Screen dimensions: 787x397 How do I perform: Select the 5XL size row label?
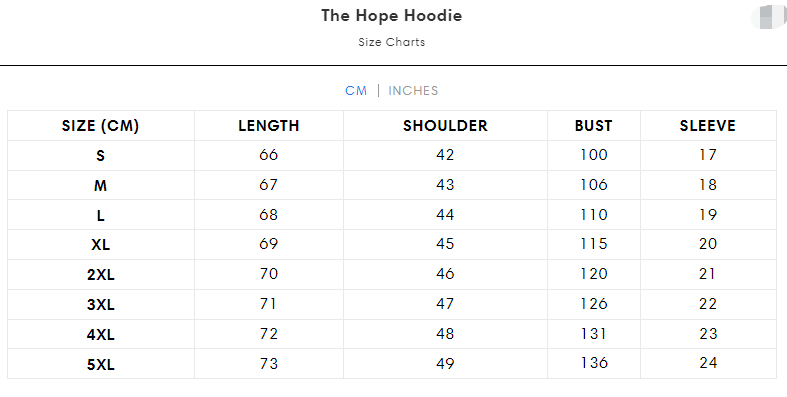click(100, 364)
